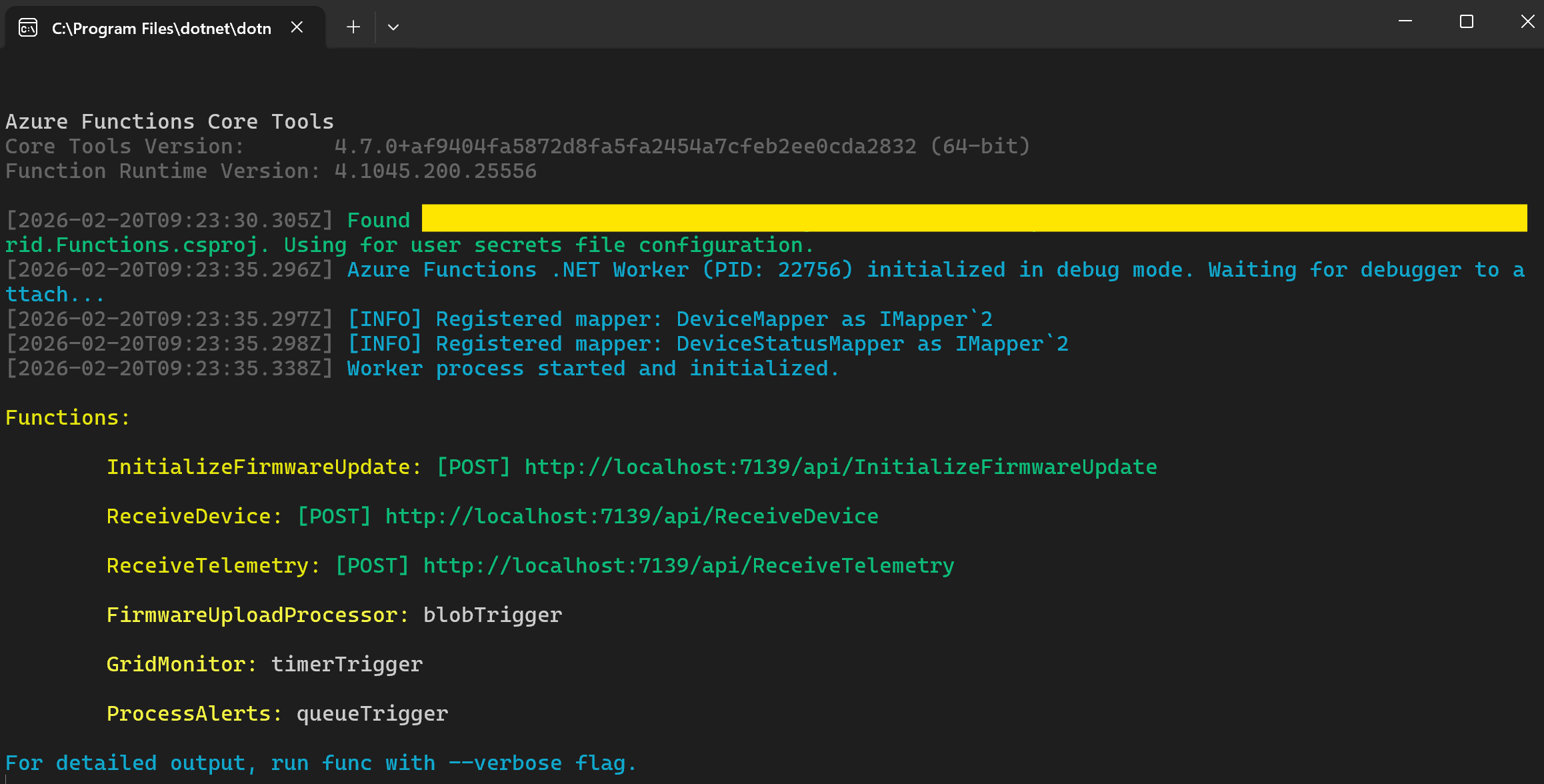Click the Functions: section header

pyautogui.click(x=67, y=417)
